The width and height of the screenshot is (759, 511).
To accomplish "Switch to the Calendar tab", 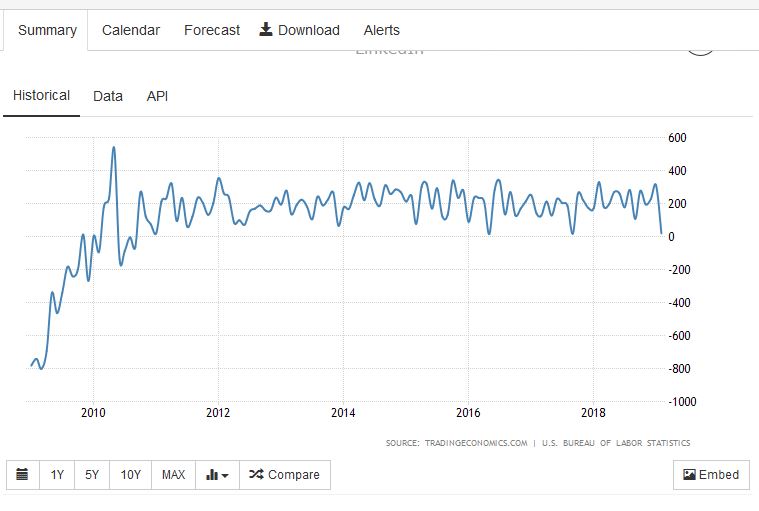I will [130, 30].
